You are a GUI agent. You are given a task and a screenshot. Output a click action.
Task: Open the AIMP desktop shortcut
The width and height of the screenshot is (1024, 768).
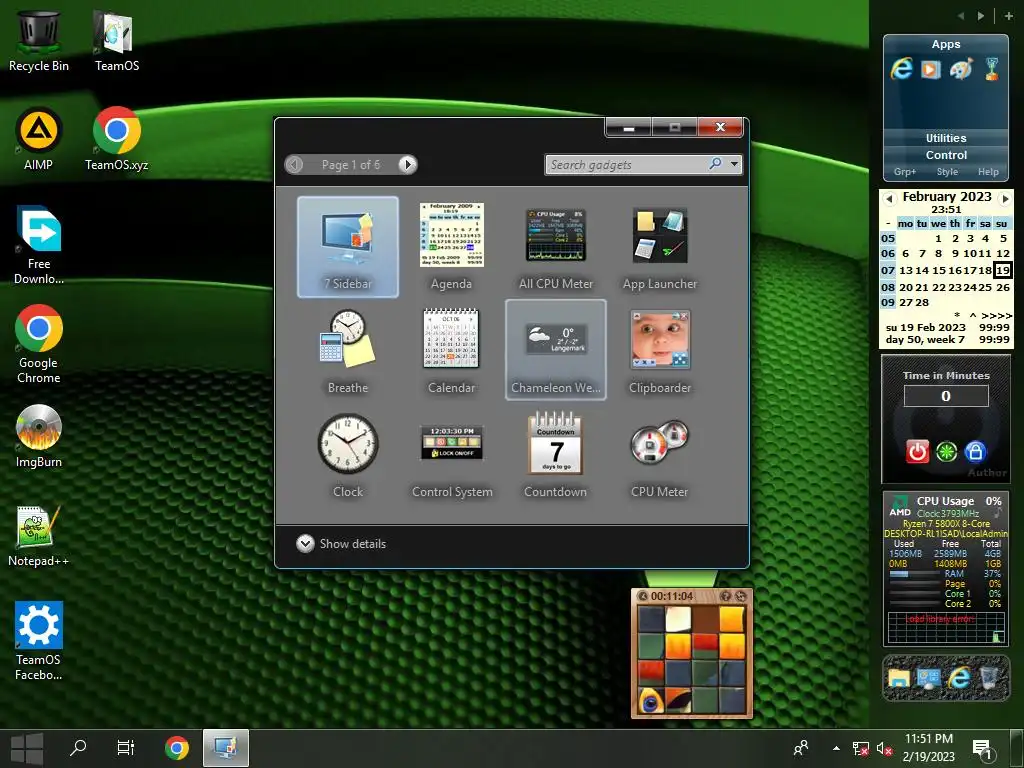click(x=39, y=139)
